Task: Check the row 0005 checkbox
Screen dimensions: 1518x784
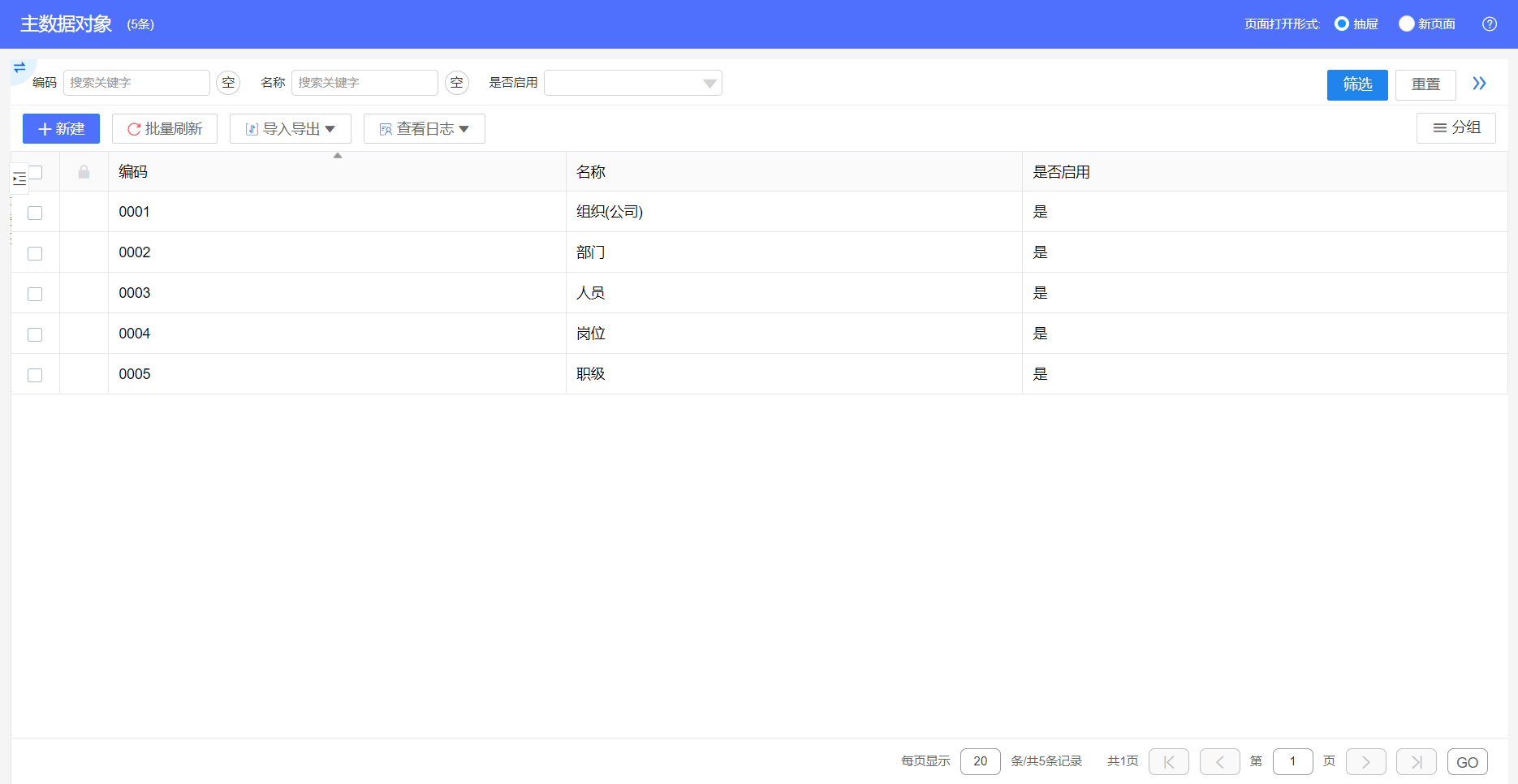Action: [35, 375]
